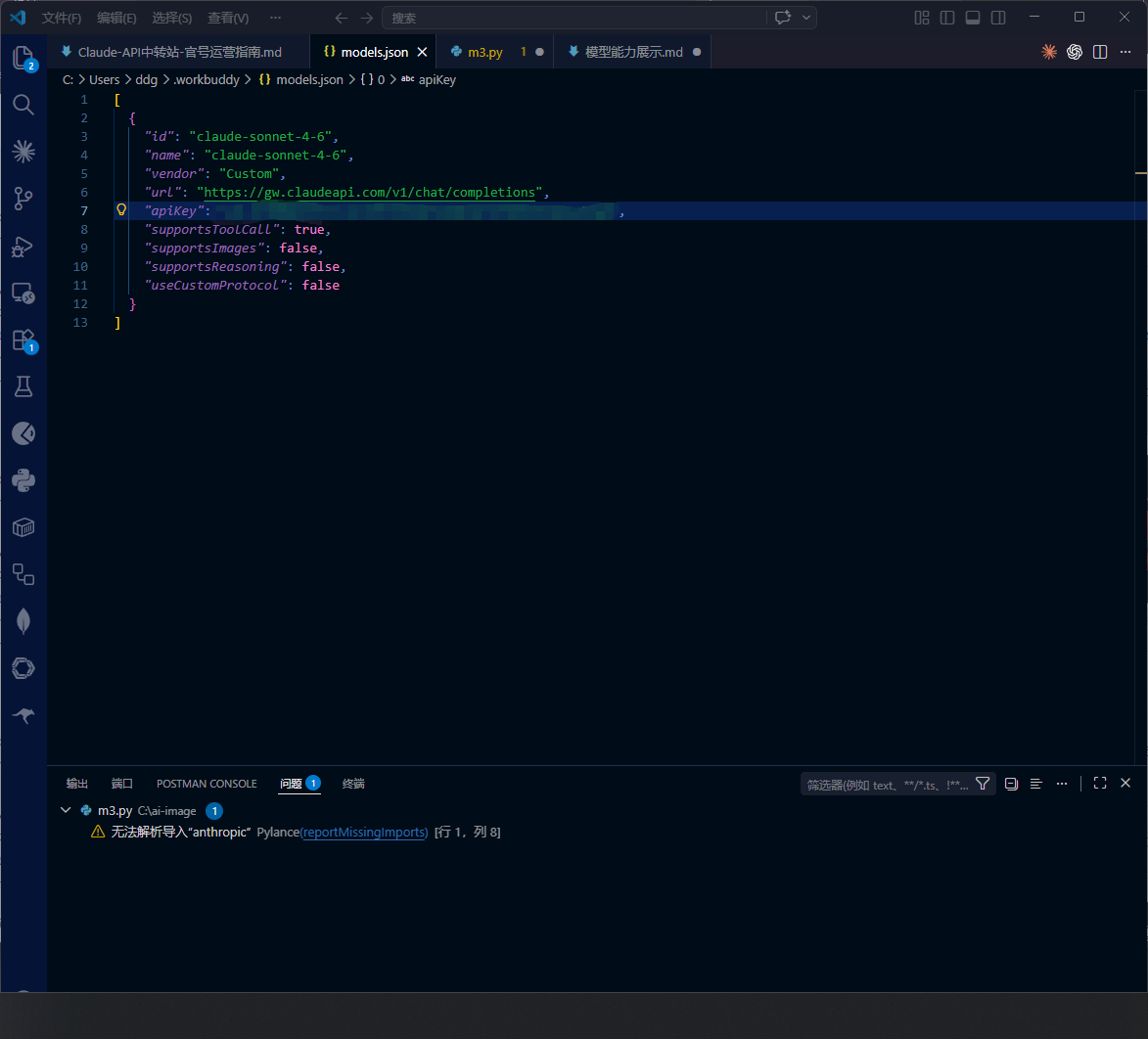Split the editor to the right
Viewport: 1148px width, 1039px height.
click(1100, 52)
